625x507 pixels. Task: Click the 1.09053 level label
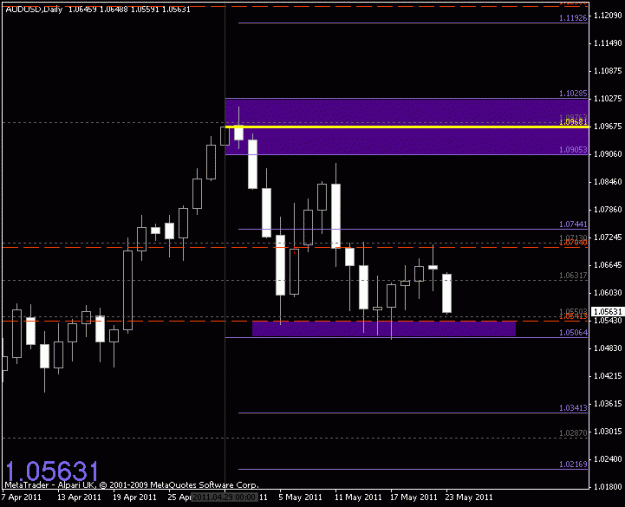(573, 149)
